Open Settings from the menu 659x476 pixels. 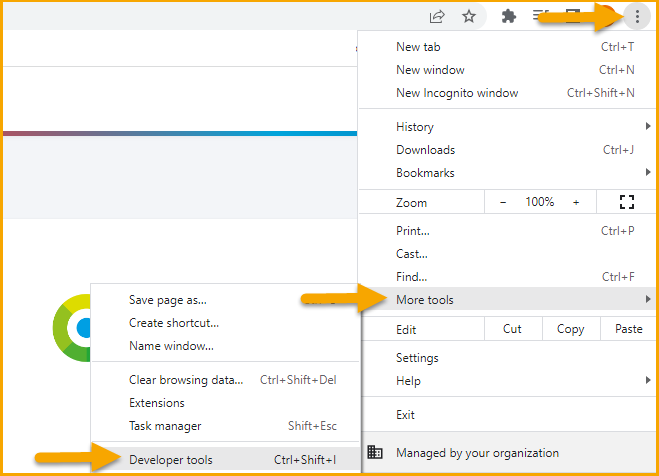(507, 358)
